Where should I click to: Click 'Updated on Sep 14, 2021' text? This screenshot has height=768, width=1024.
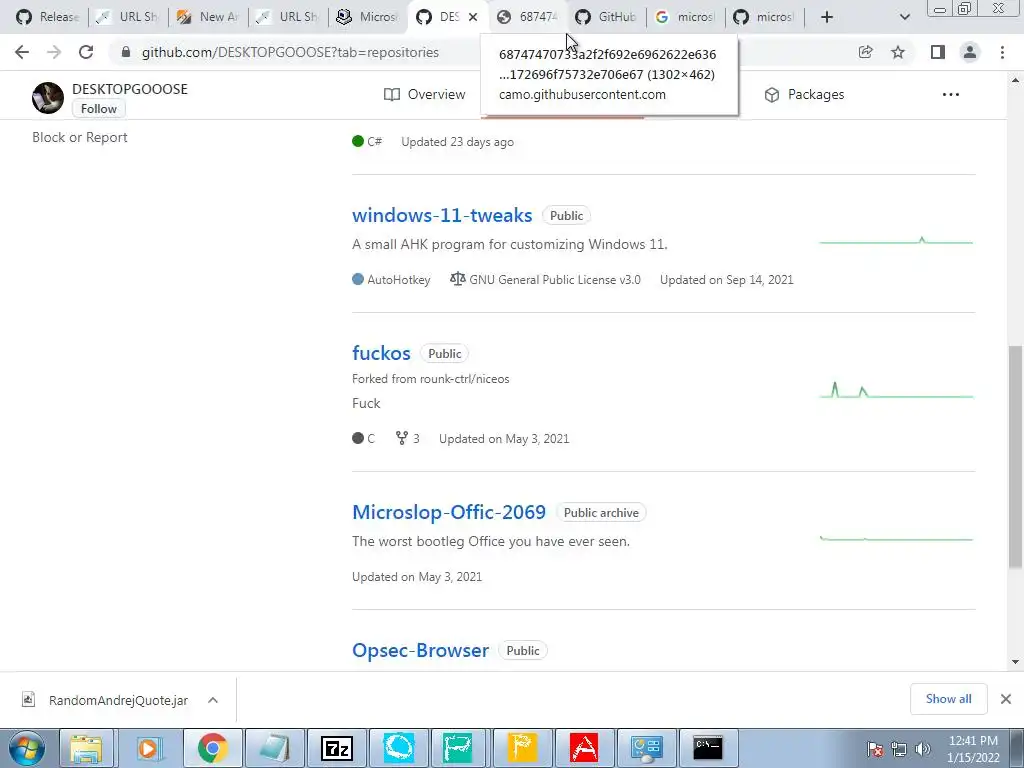tap(726, 280)
